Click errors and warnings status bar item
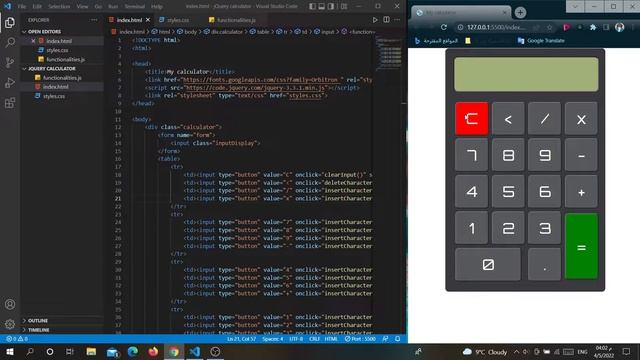 click(x=17, y=339)
